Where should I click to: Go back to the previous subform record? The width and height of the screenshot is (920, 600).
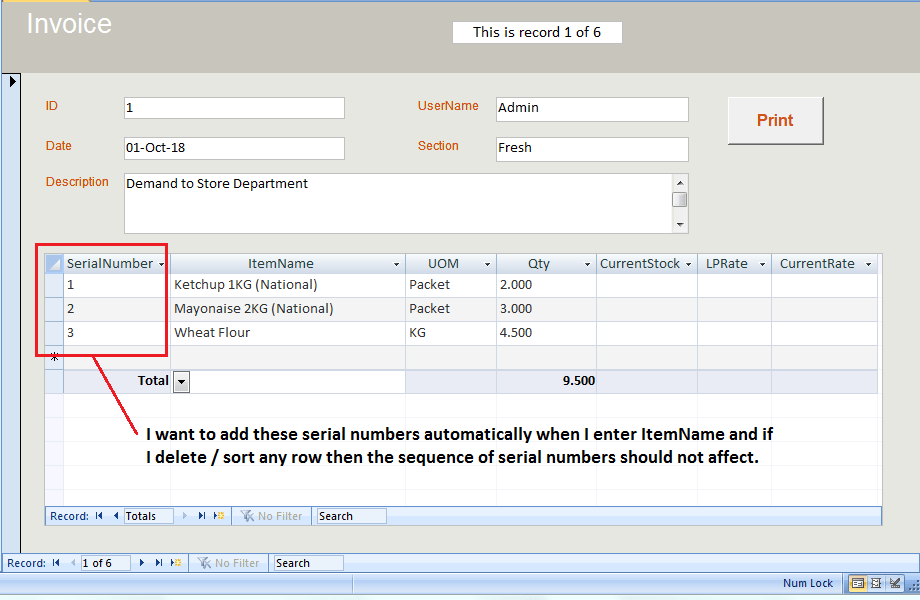click(117, 516)
